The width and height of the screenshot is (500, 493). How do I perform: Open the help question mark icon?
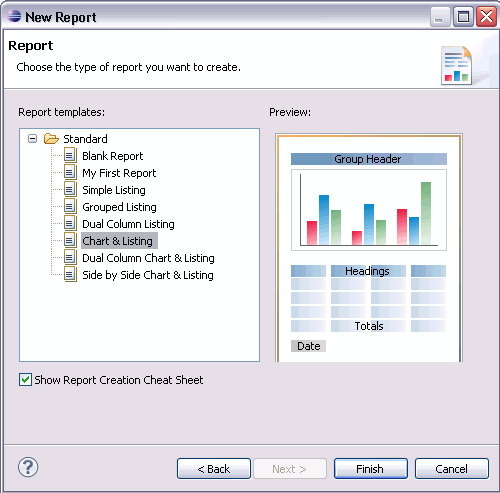(28, 467)
